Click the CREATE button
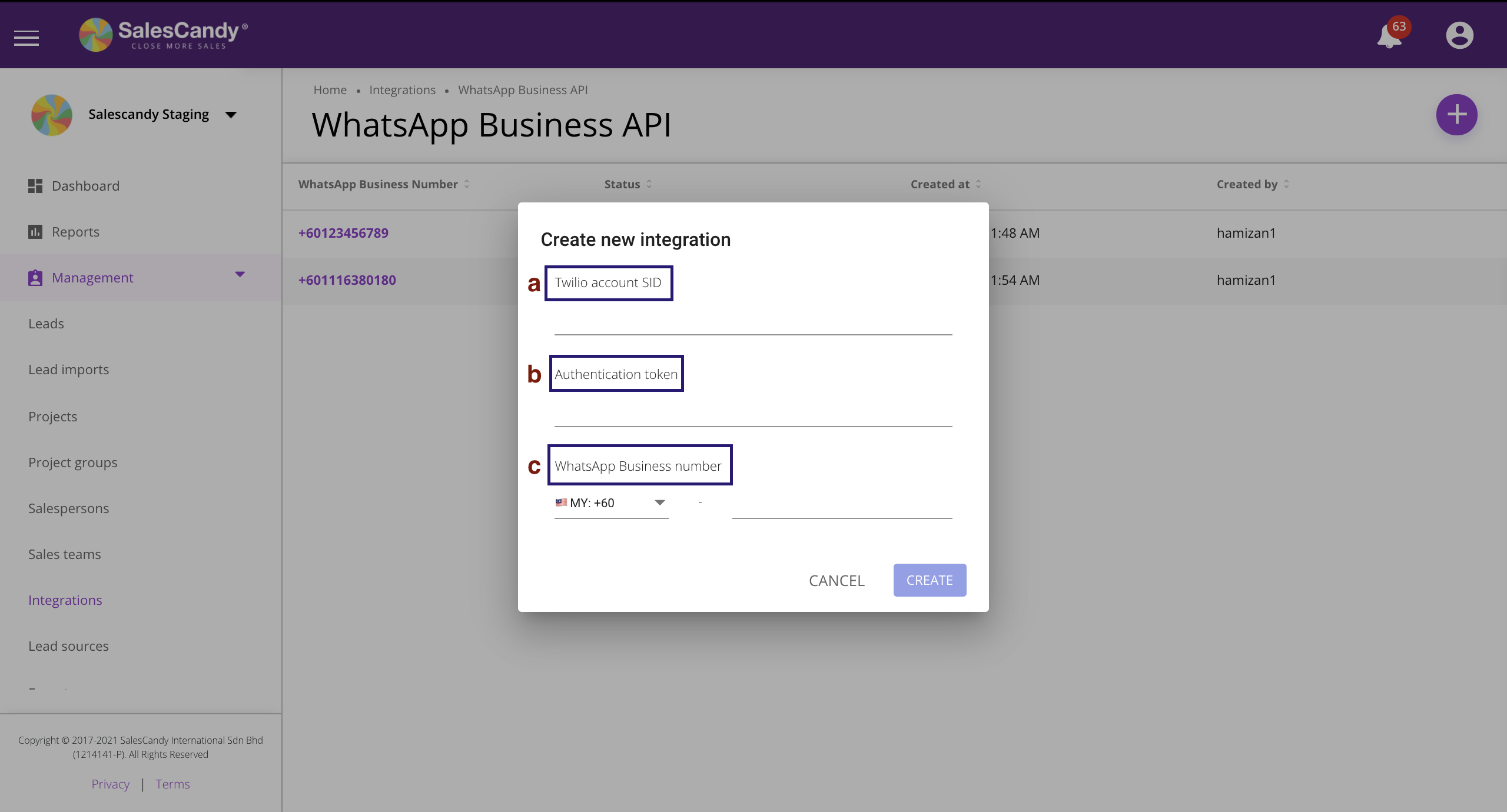Viewport: 1507px width, 812px height. (x=929, y=580)
